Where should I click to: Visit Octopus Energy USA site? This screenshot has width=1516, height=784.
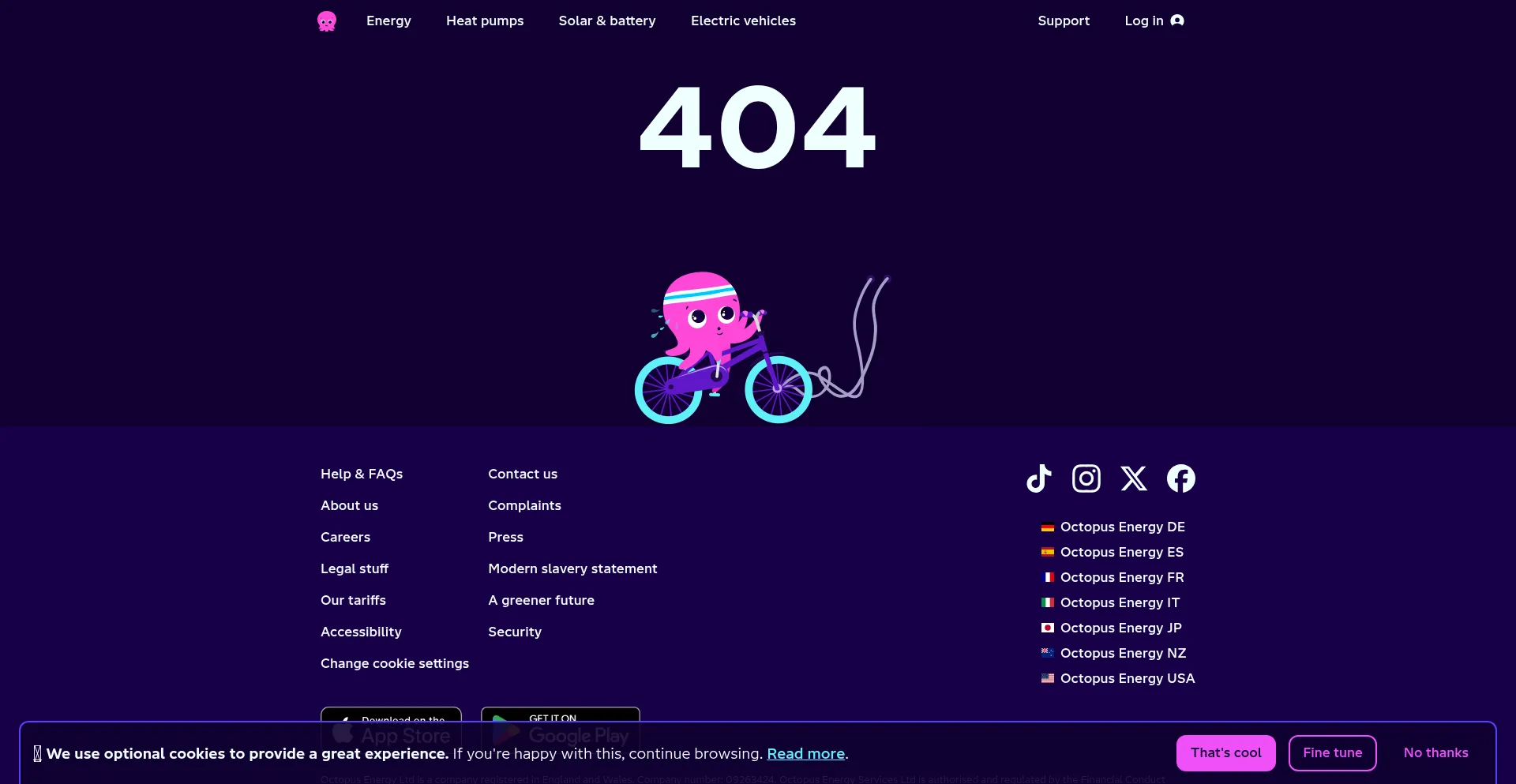coord(1128,678)
